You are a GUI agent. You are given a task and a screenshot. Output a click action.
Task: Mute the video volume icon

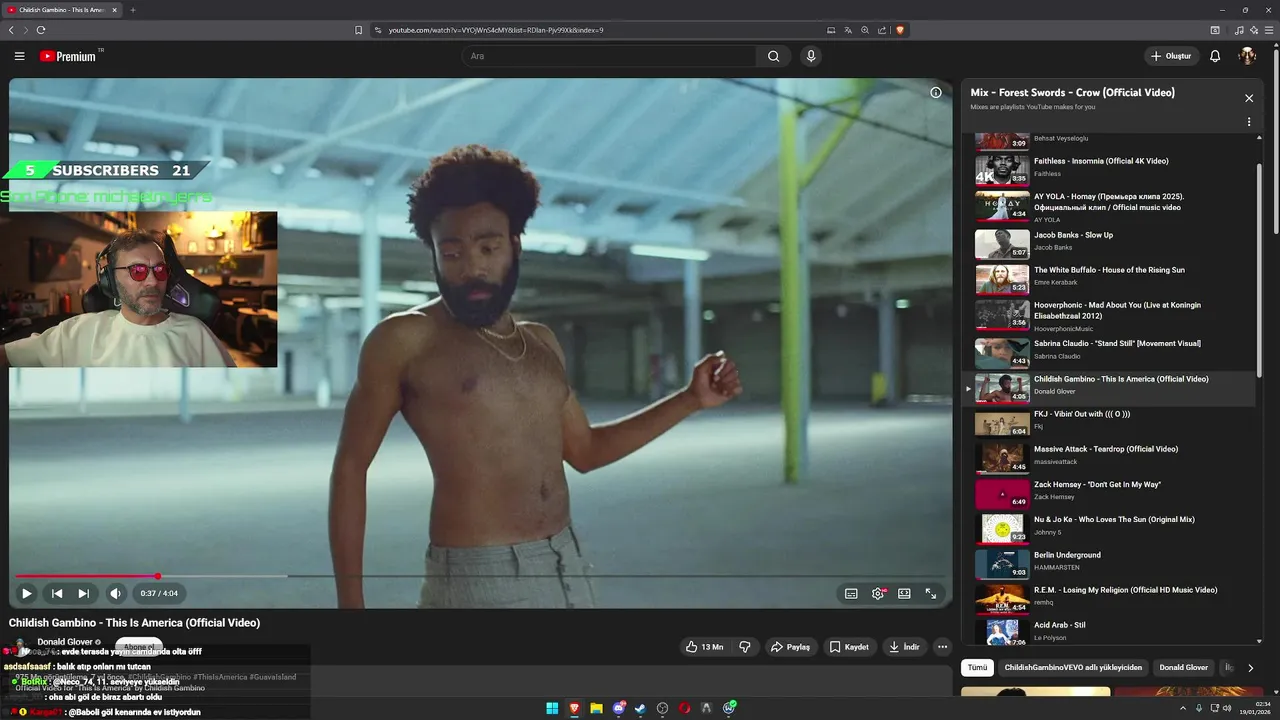pyautogui.click(x=116, y=593)
